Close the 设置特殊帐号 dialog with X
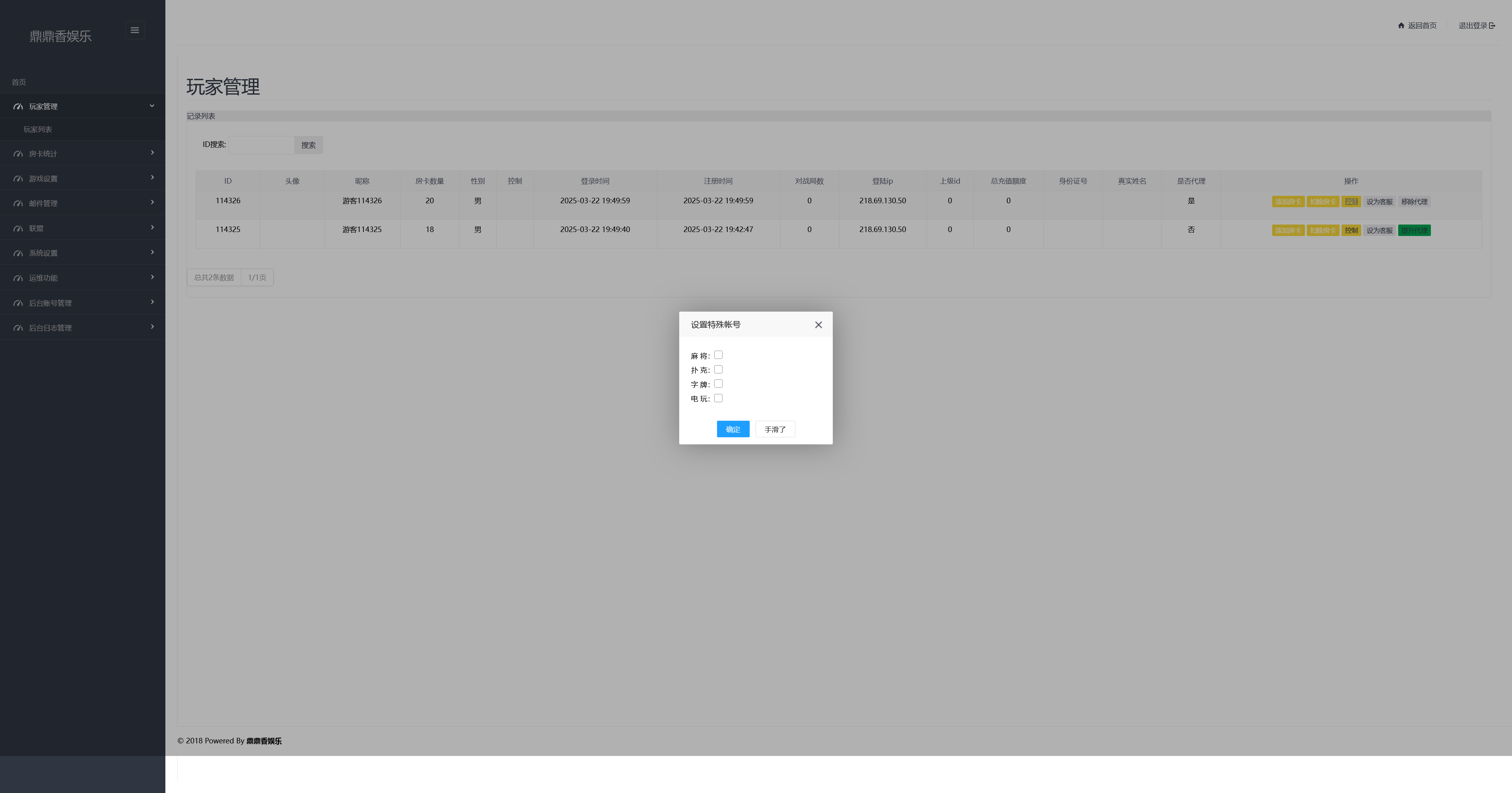The image size is (1512, 793). 818,325
